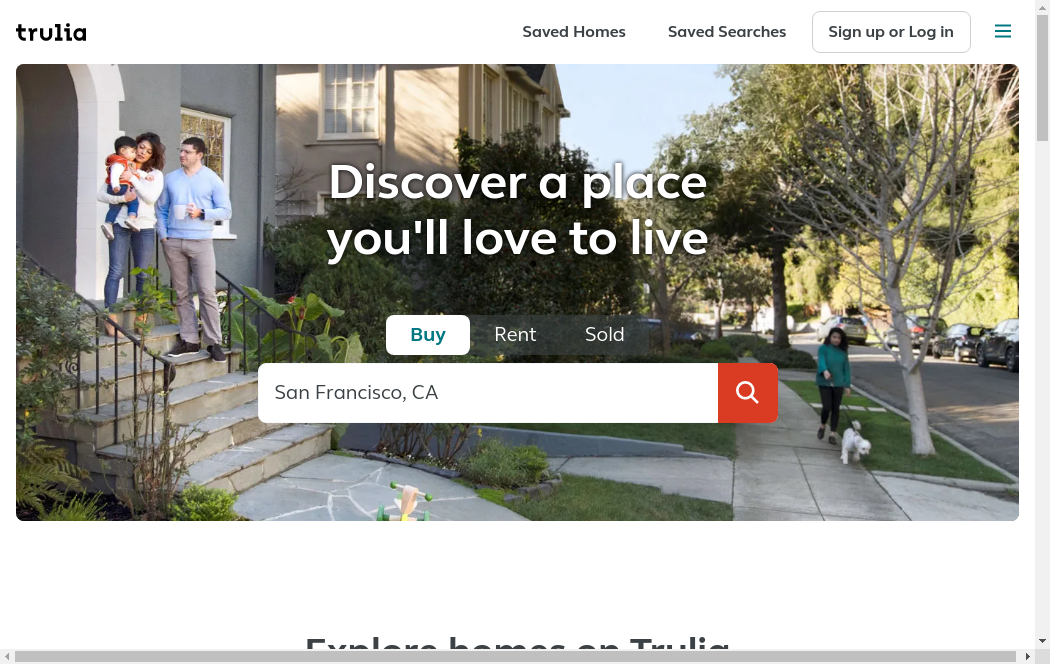Click the vertical scrollbar thumb
The height and width of the screenshot is (664, 1050).
click(1042, 77)
